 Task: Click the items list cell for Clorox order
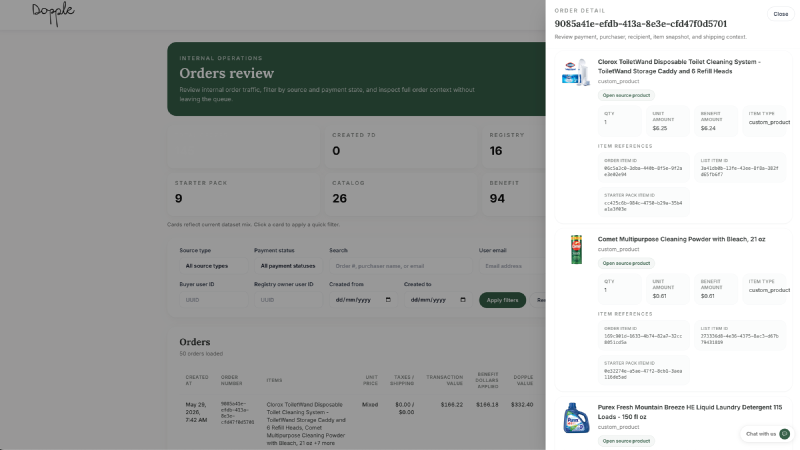pos(306,423)
